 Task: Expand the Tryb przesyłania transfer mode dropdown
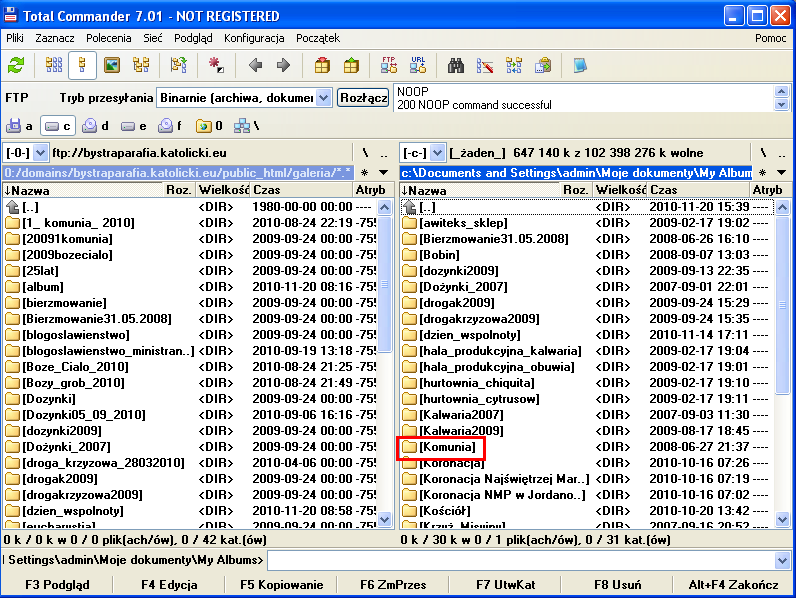tap(324, 98)
